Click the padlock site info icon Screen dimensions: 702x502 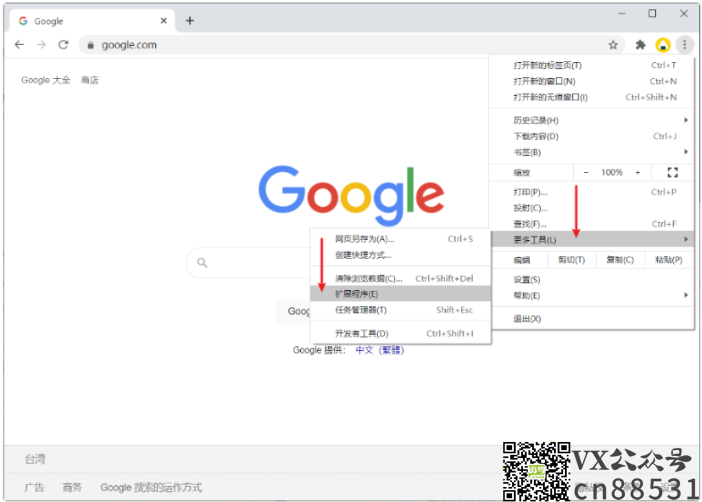point(90,45)
